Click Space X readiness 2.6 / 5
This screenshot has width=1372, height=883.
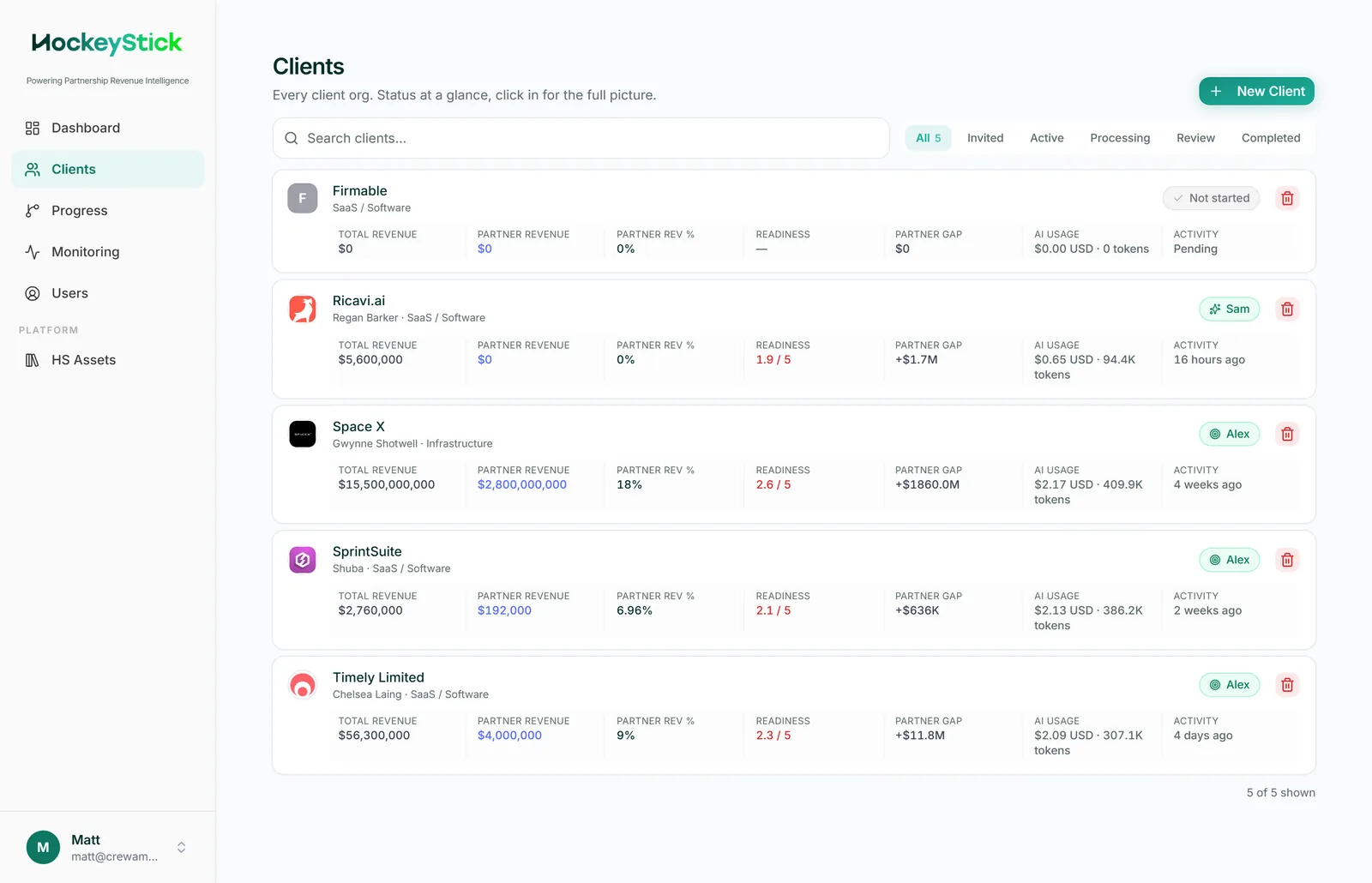773,484
